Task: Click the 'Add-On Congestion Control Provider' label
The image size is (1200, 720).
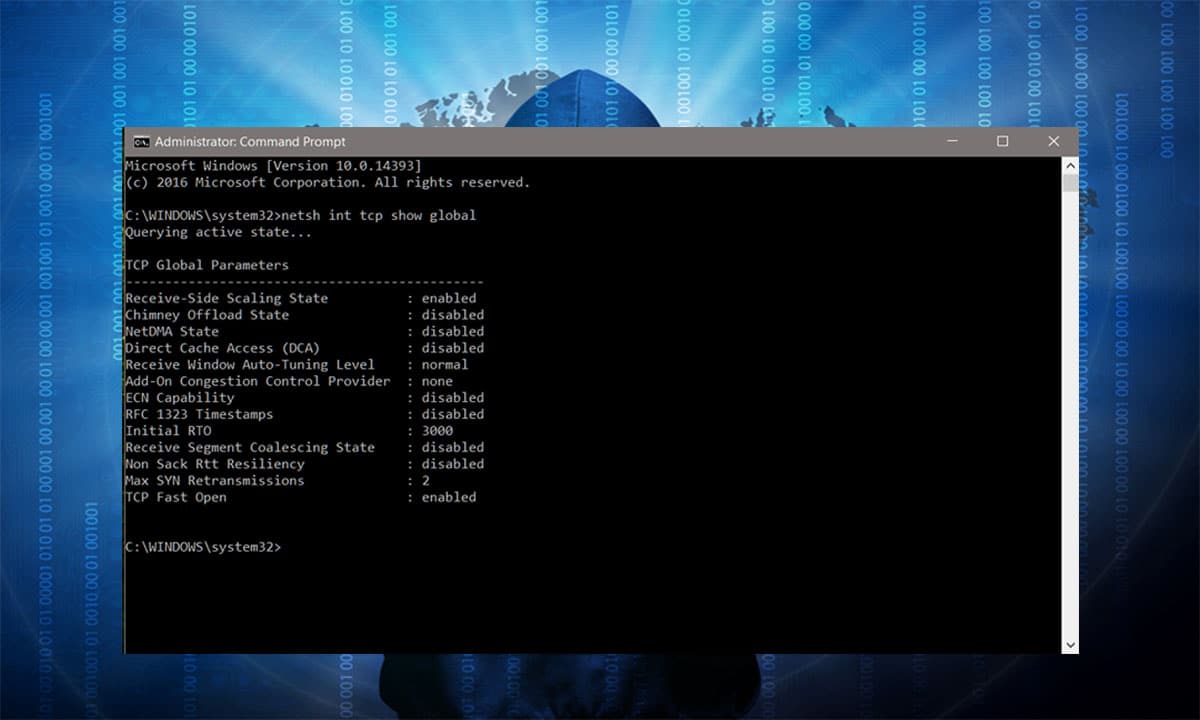Action: tap(258, 381)
